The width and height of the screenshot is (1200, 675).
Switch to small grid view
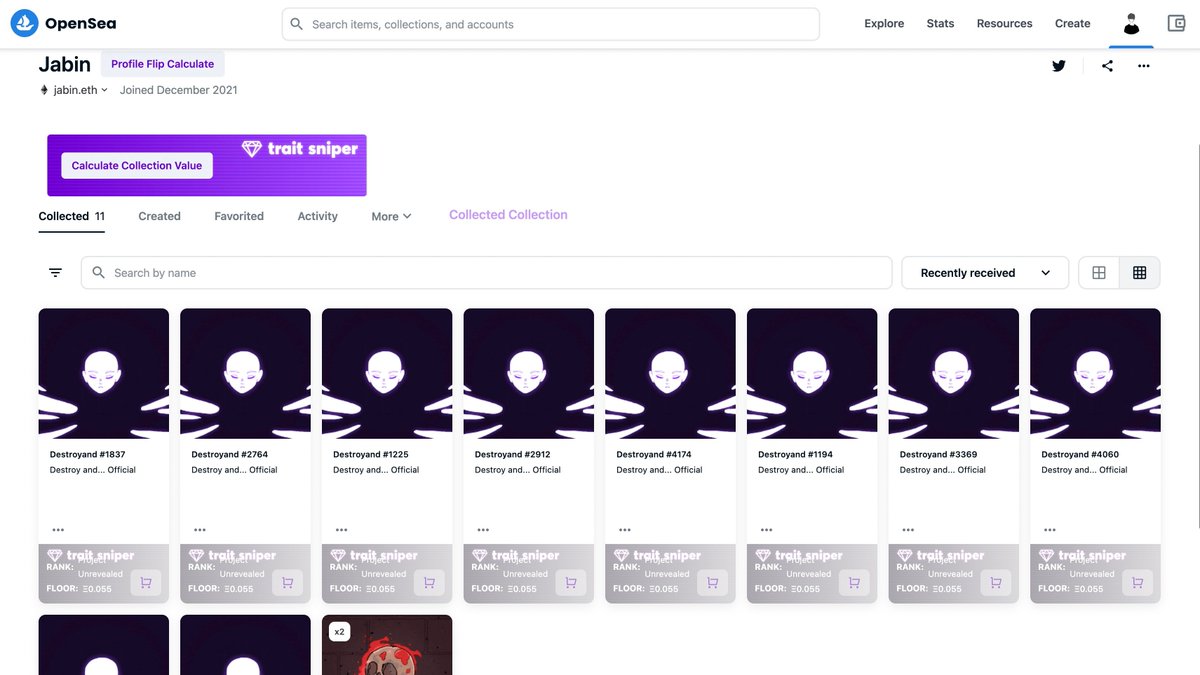click(x=1139, y=273)
